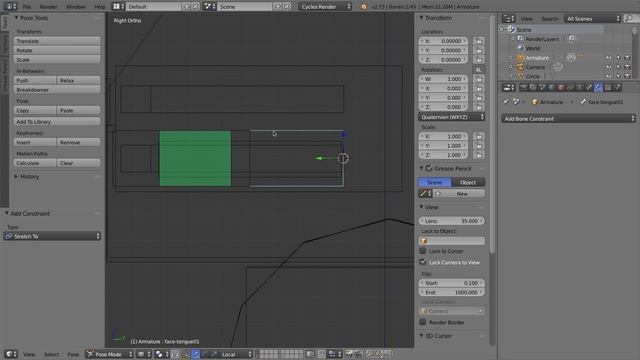Open the Physics properties tab icon
The width and height of the screenshot is (640, 360).
[618, 87]
